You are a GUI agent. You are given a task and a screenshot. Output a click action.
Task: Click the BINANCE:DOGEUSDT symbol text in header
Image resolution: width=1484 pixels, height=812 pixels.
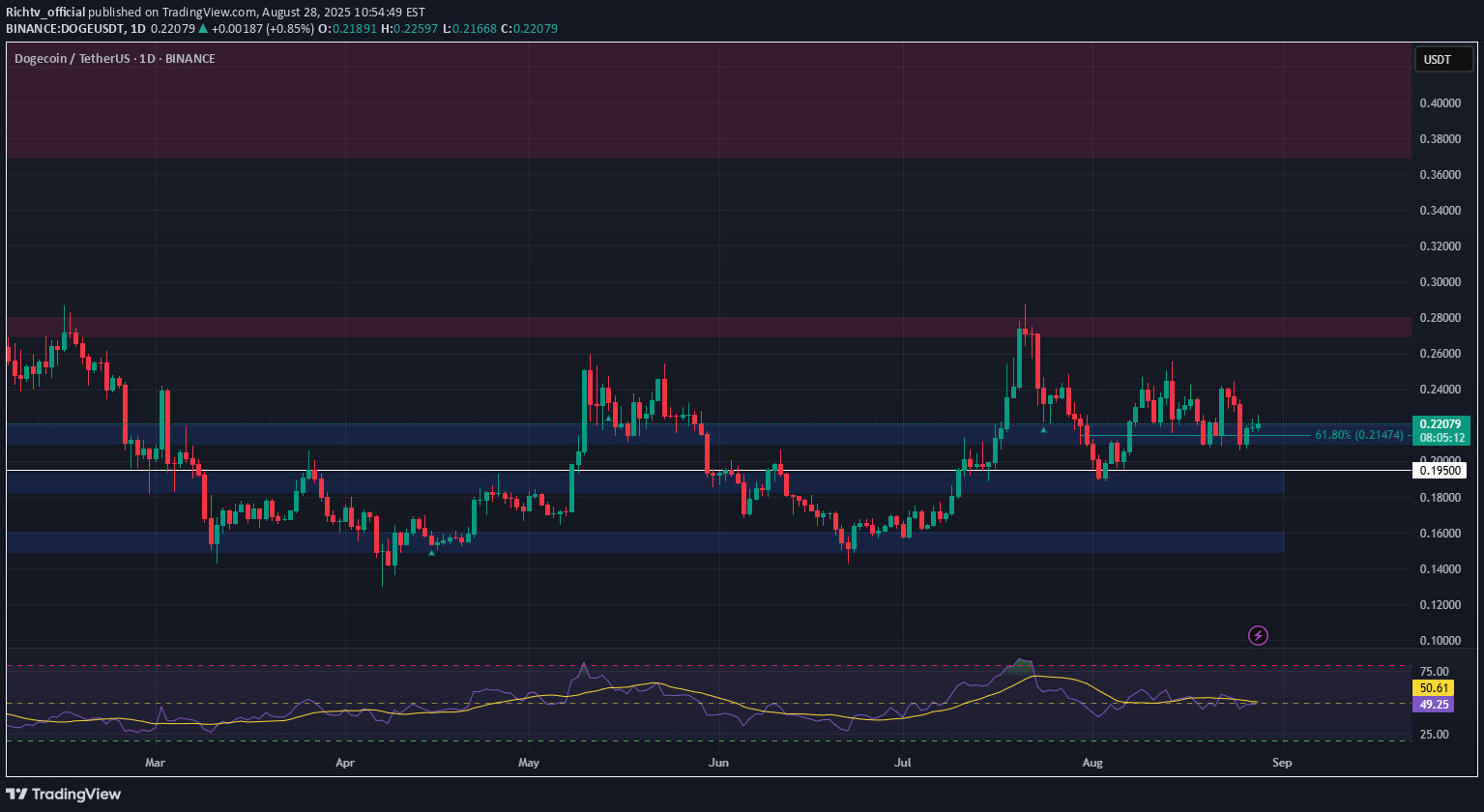pos(63,29)
